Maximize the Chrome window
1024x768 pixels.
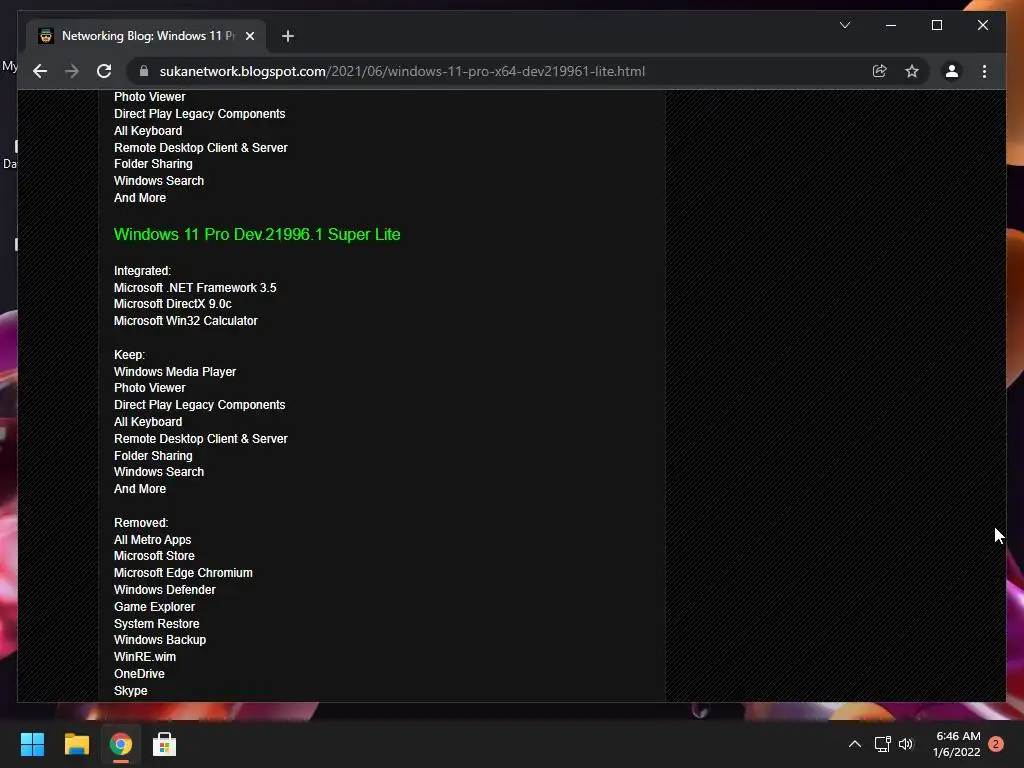(x=936, y=25)
